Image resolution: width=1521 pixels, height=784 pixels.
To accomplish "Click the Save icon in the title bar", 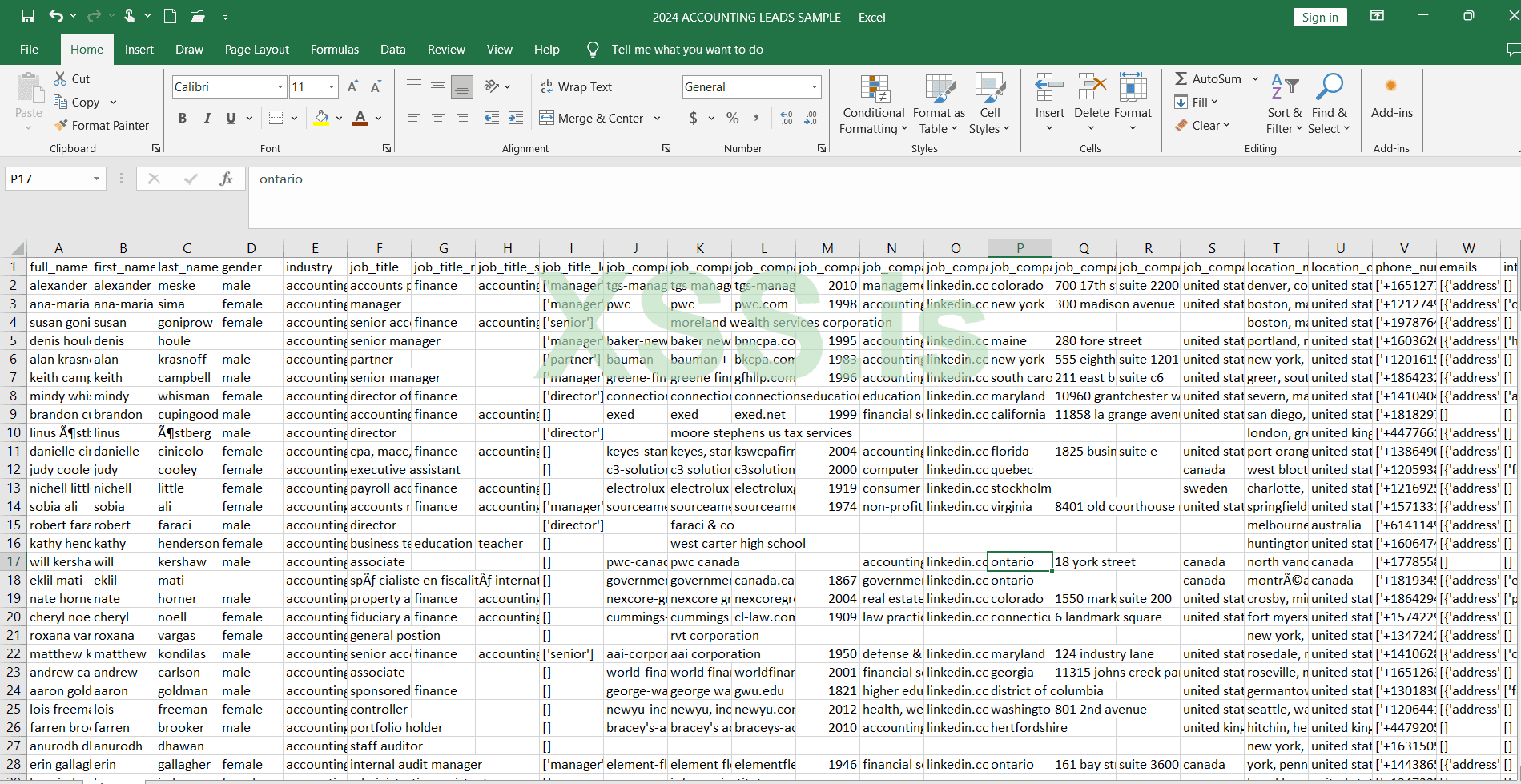I will 28,17.
